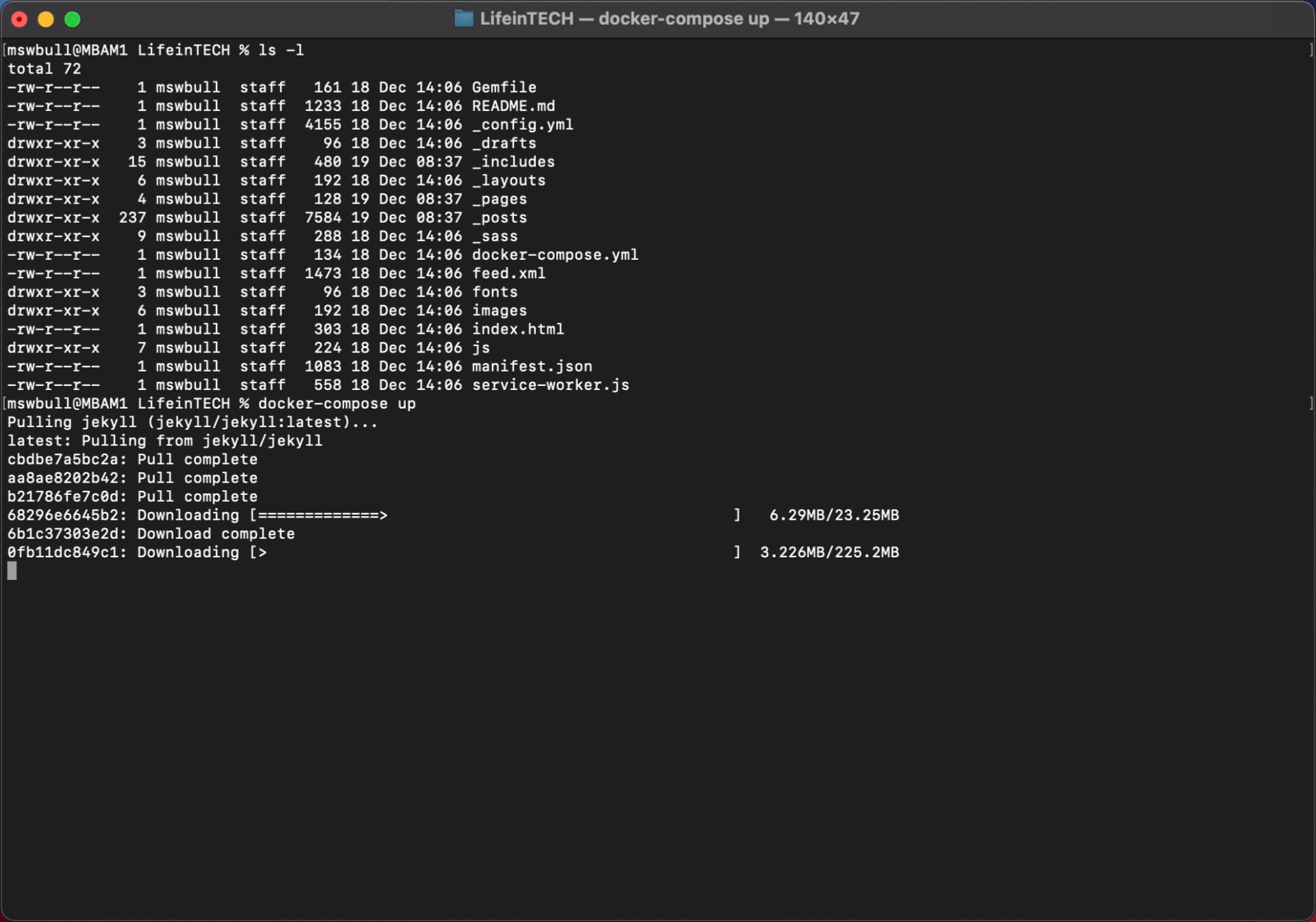The width and height of the screenshot is (1316, 922).
Task: Click the 'feed.xml' file name
Action: tap(509, 273)
